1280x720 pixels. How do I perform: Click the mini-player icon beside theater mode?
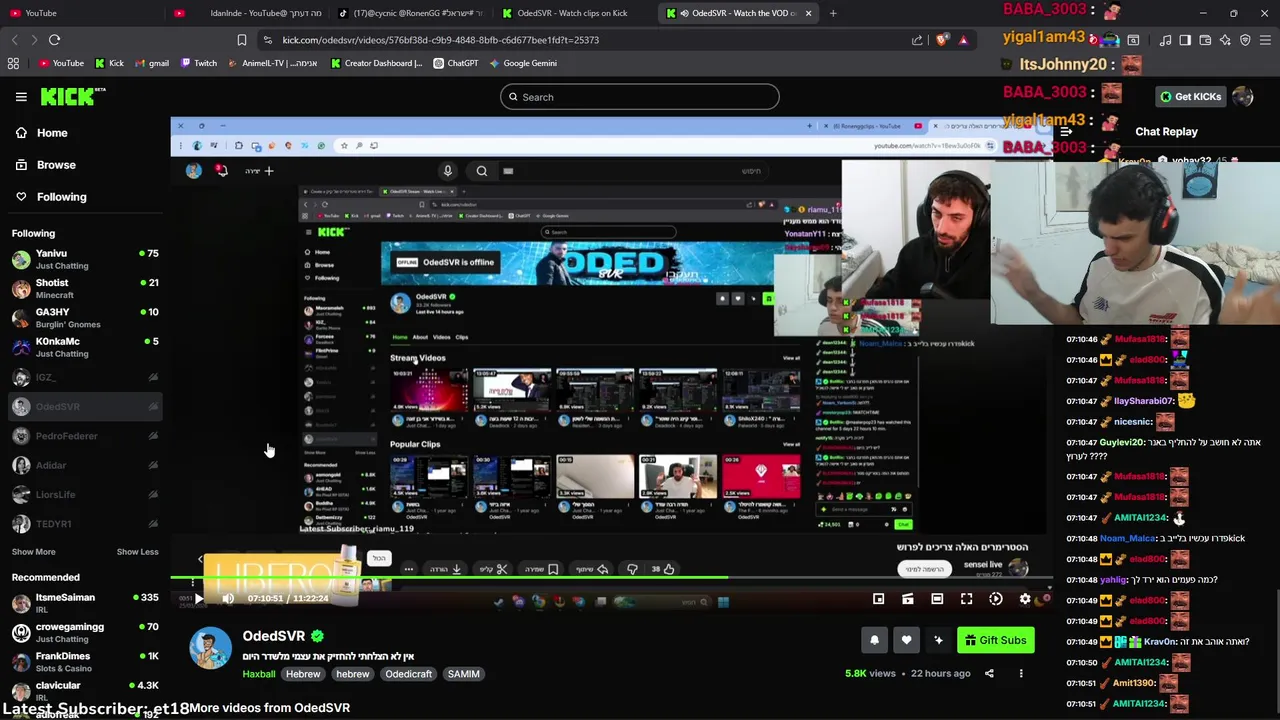907,599
